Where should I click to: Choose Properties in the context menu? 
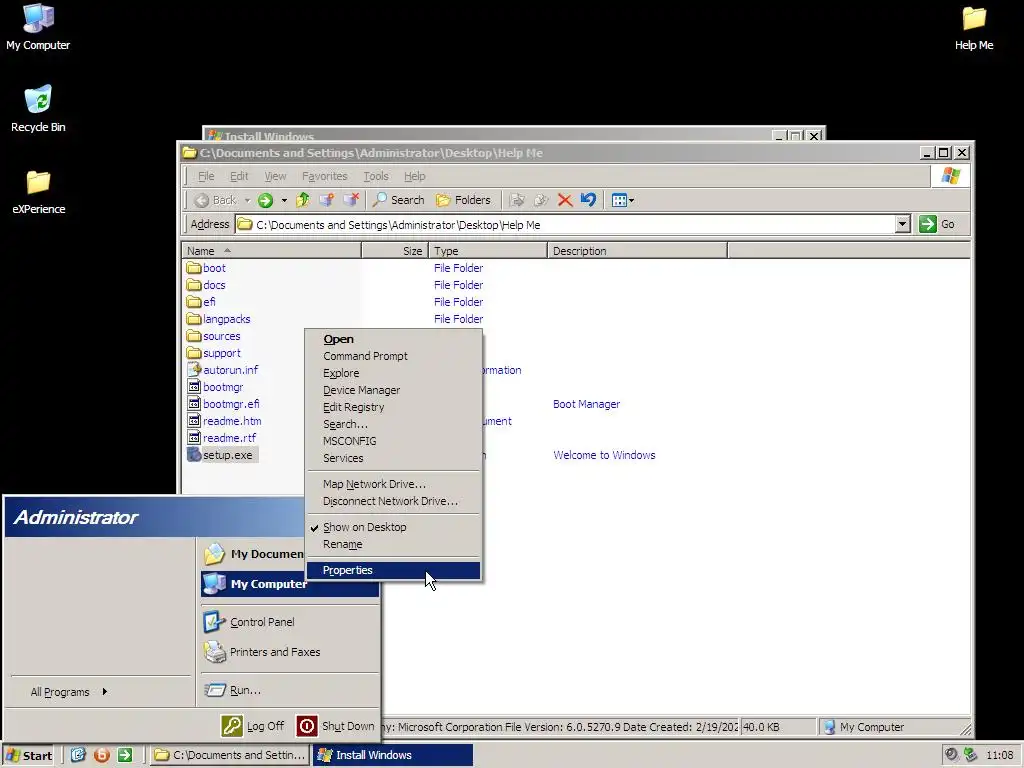pos(393,570)
